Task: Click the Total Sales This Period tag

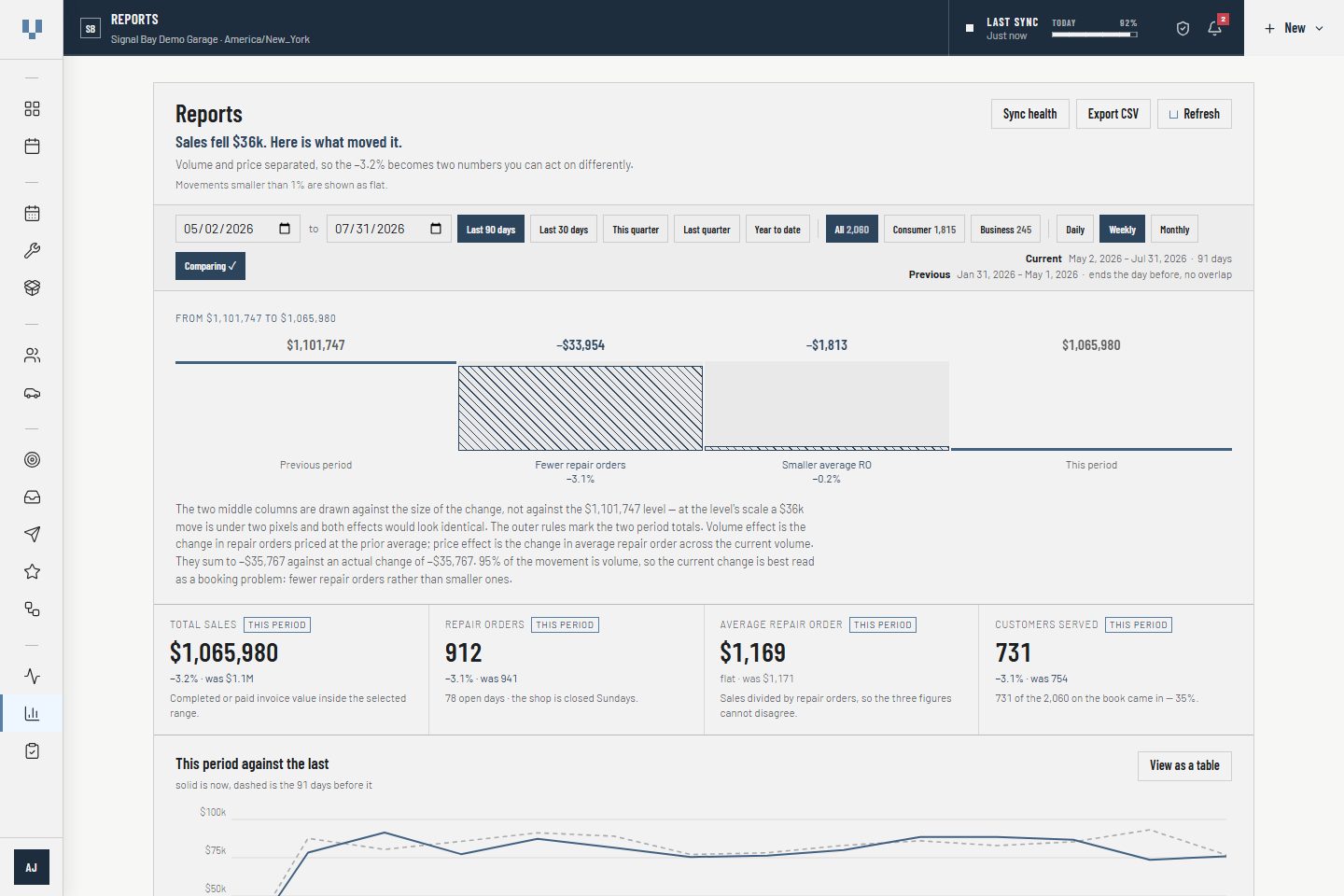Action: pyautogui.click(x=277, y=625)
